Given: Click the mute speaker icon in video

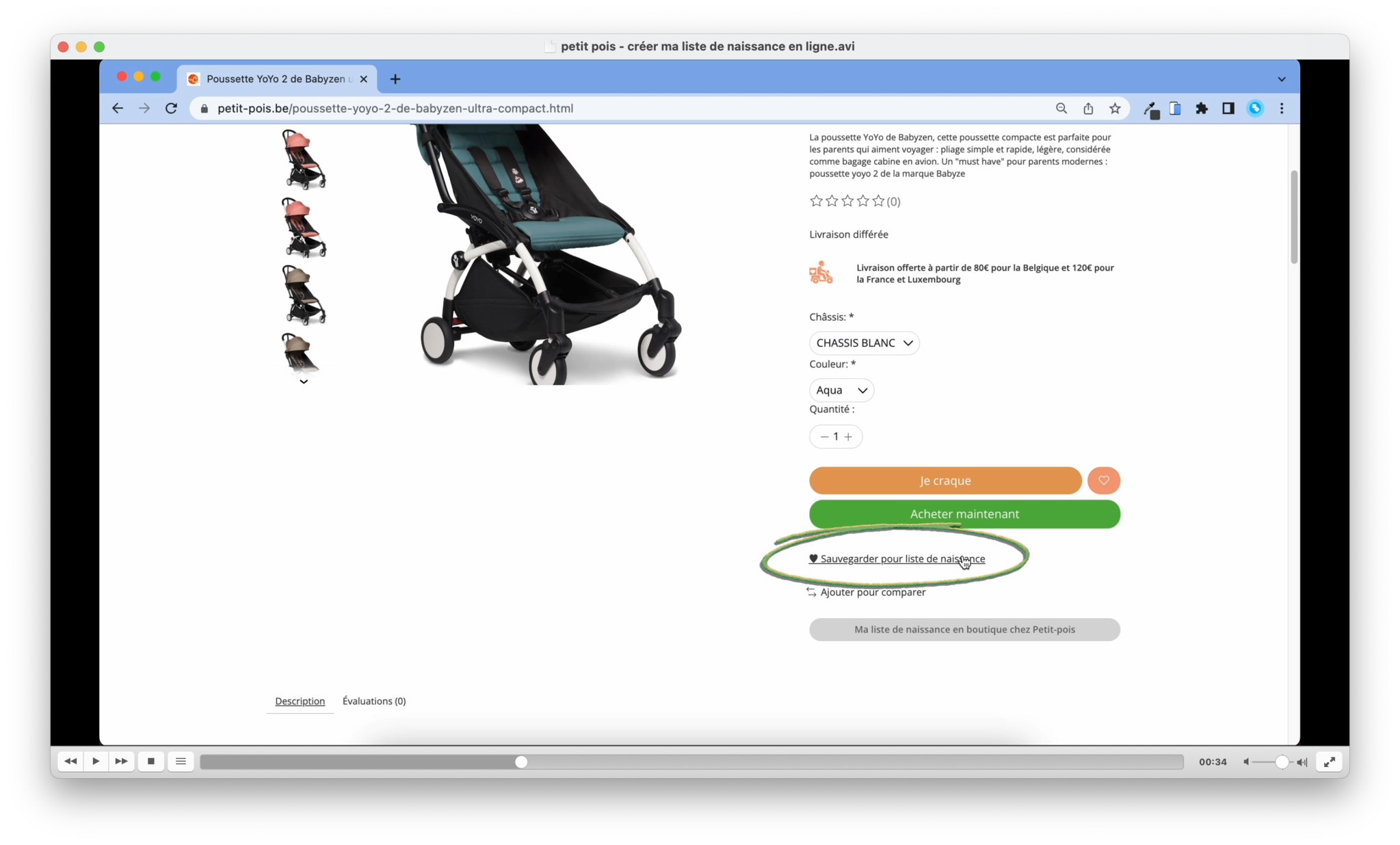Looking at the screenshot, I should click(1246, 762).
